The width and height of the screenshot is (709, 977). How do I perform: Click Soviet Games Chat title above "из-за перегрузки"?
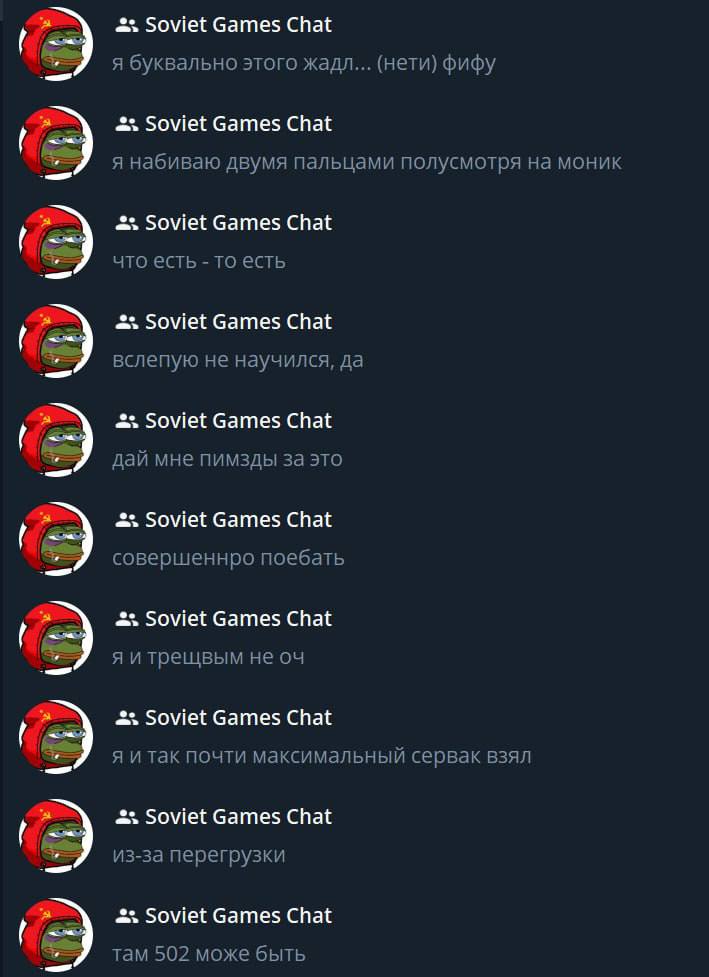click(239, 817)
